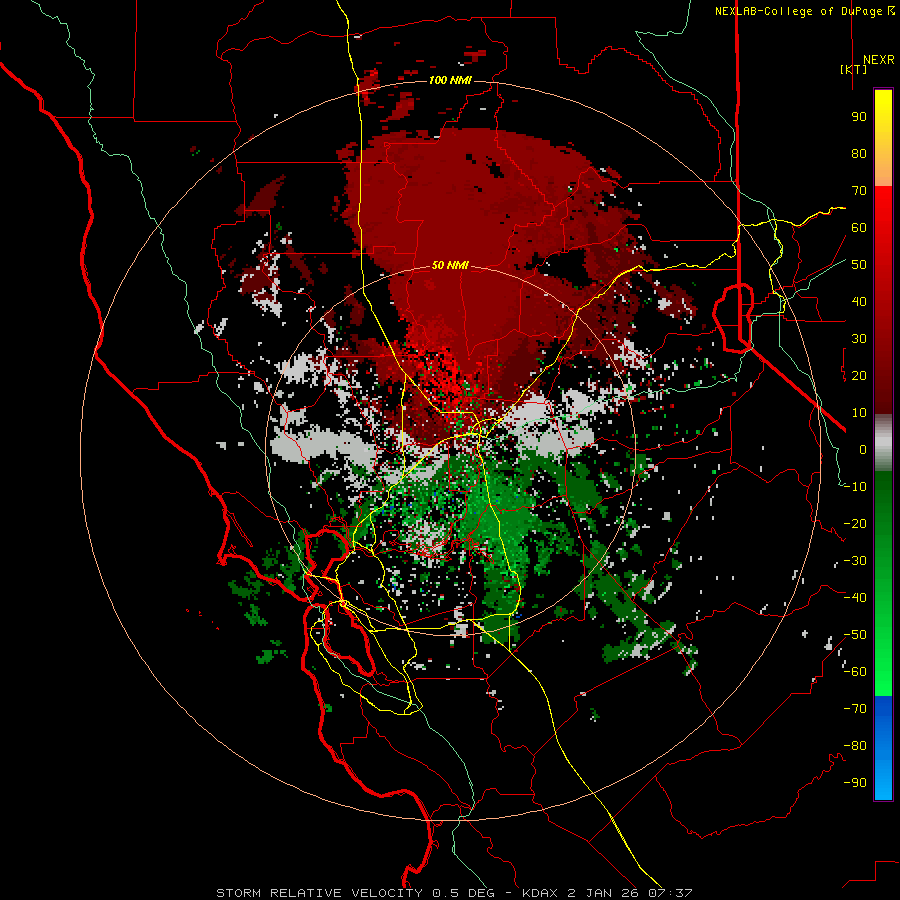The width and height of the screenshot is (900, 900).
Task: Click the 40 value on the velocity scale
Action: tap(859, 301)
